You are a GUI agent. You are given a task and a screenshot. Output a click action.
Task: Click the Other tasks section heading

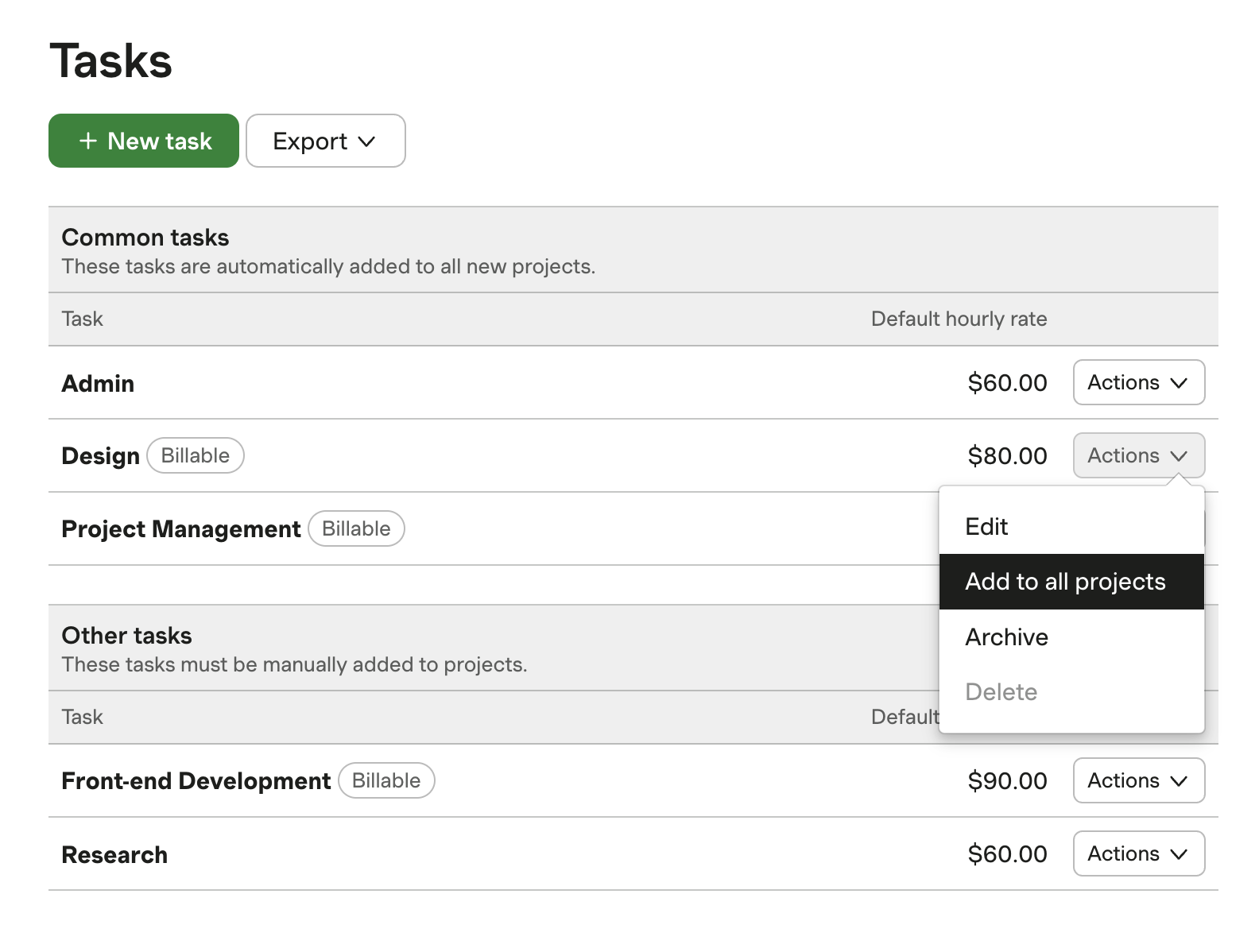[127, 636]
